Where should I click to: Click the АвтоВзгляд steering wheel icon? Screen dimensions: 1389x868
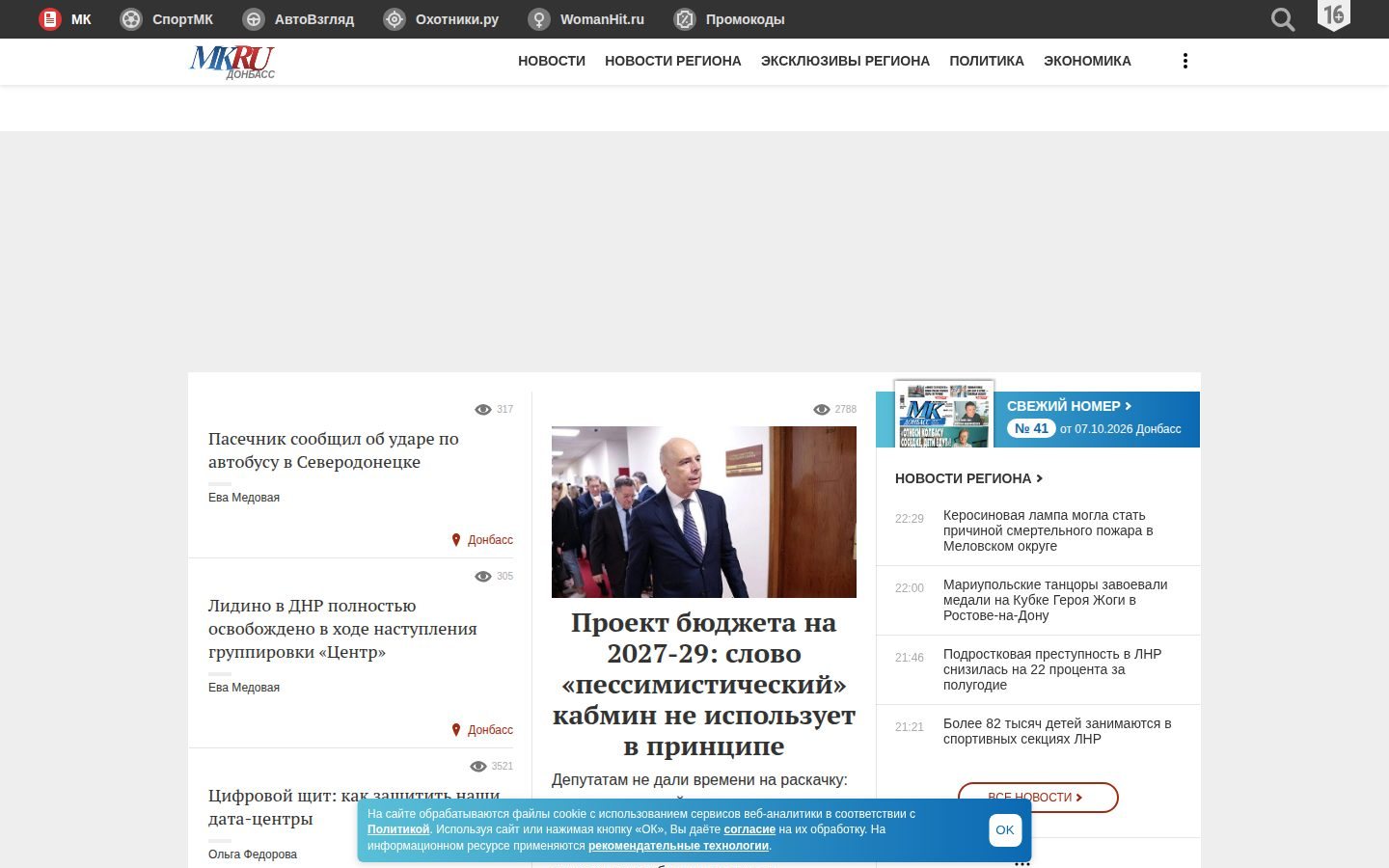pyautogui.click(x=254, y=19)
